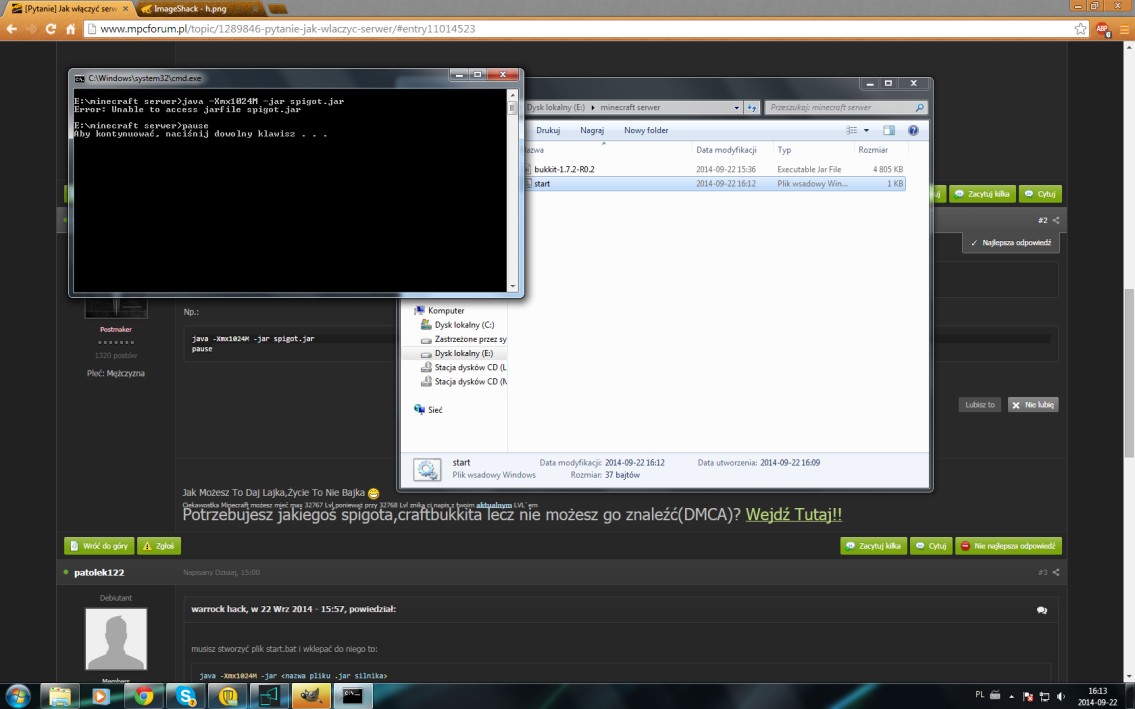This screenshot has height=709, width=1135.
Task: Click the Explorer search magnifier icon
Action: [x=919, y=107]
